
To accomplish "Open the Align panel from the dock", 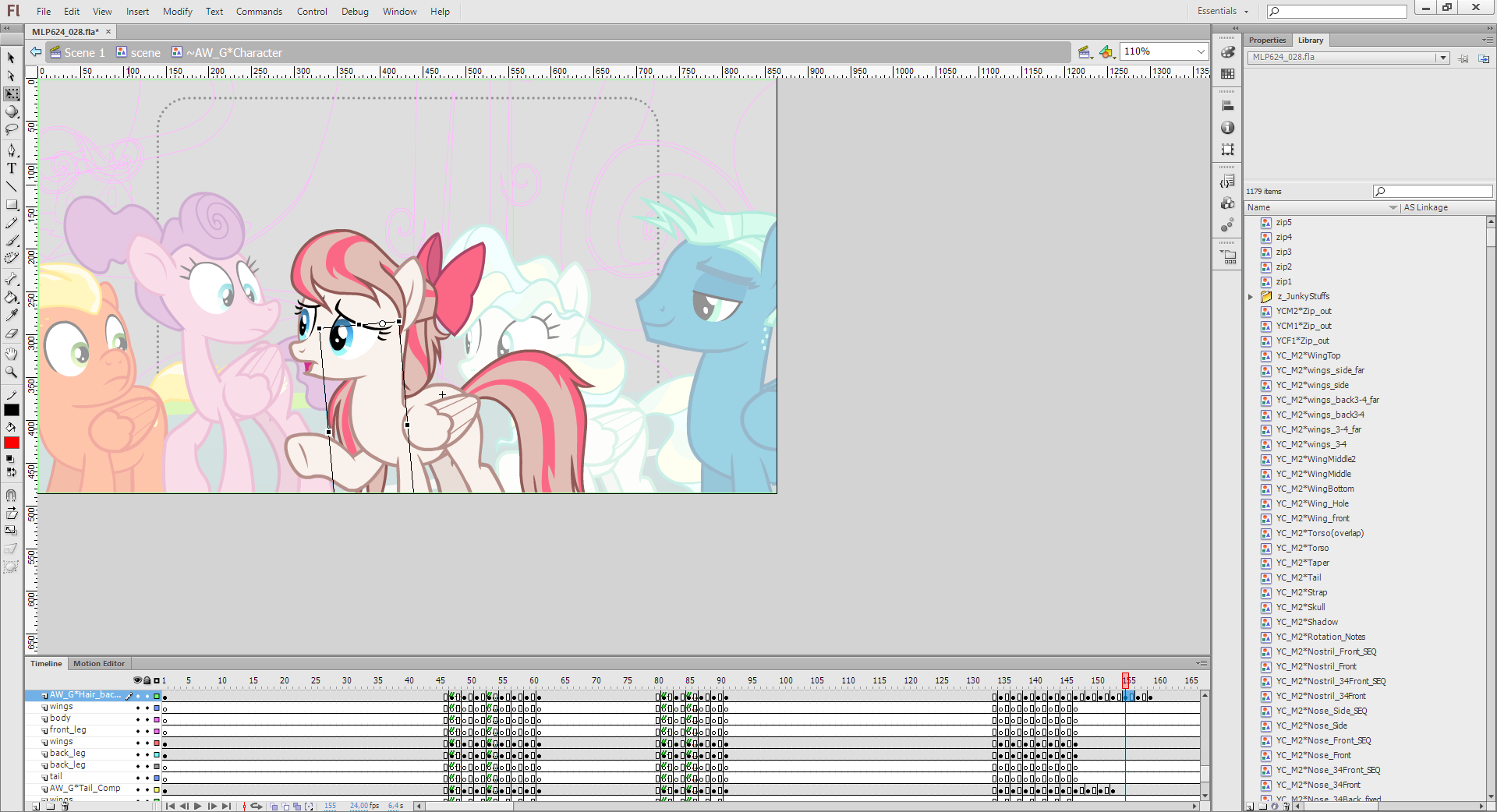I will pyautogui.click(x=1228, y=106).
